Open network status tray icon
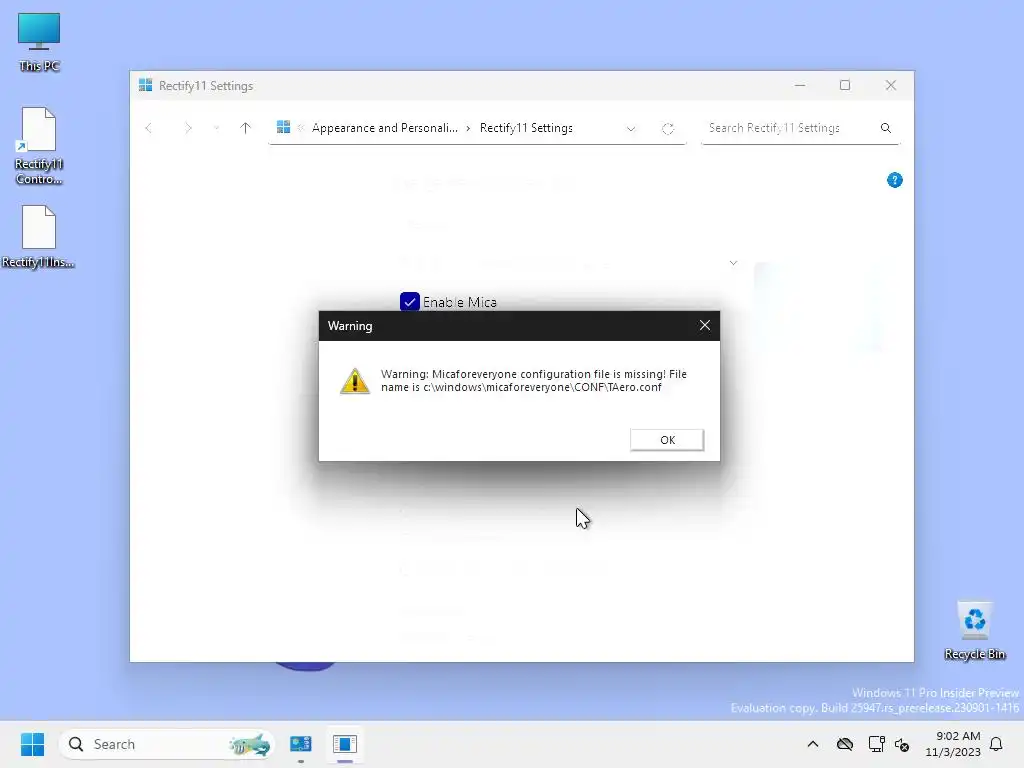Screen dimensions: 1024x768 [876, 744]
